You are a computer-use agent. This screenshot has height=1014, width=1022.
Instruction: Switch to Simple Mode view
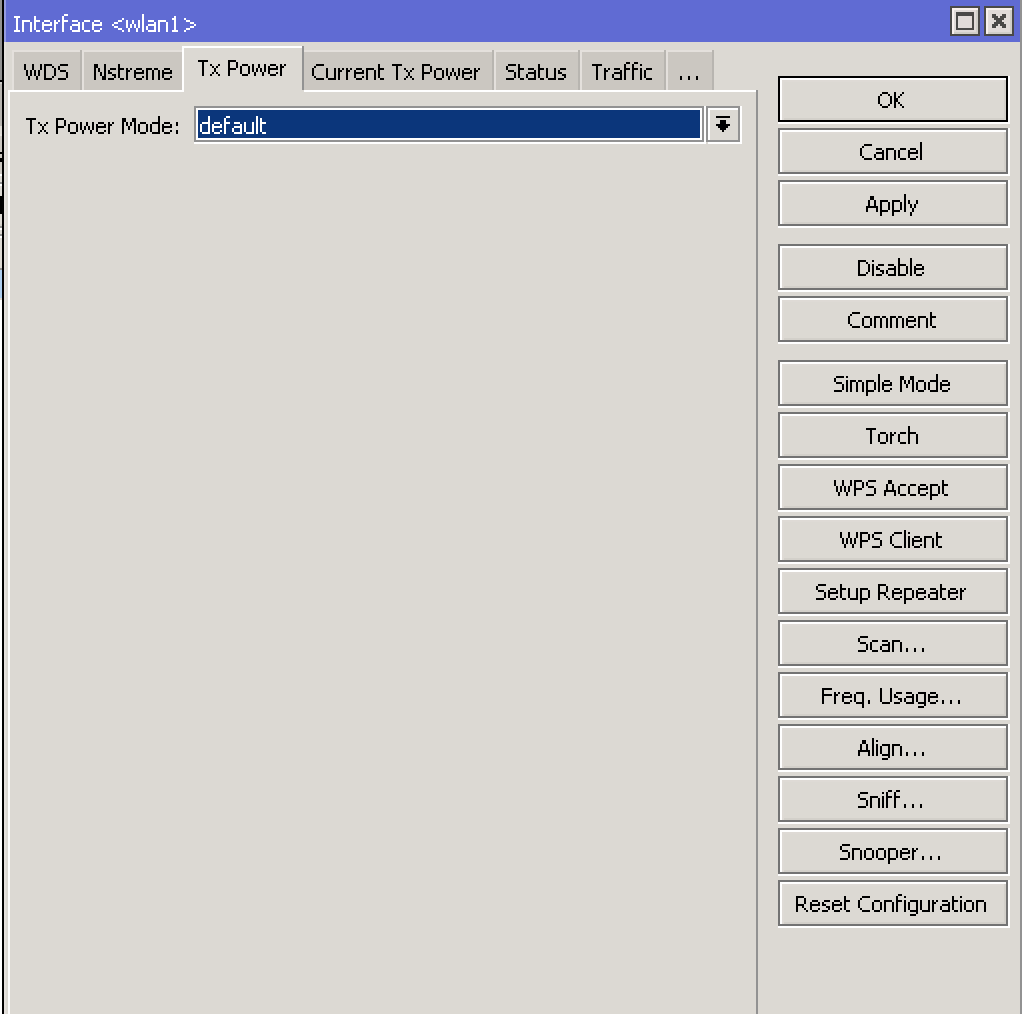(891, 383)
